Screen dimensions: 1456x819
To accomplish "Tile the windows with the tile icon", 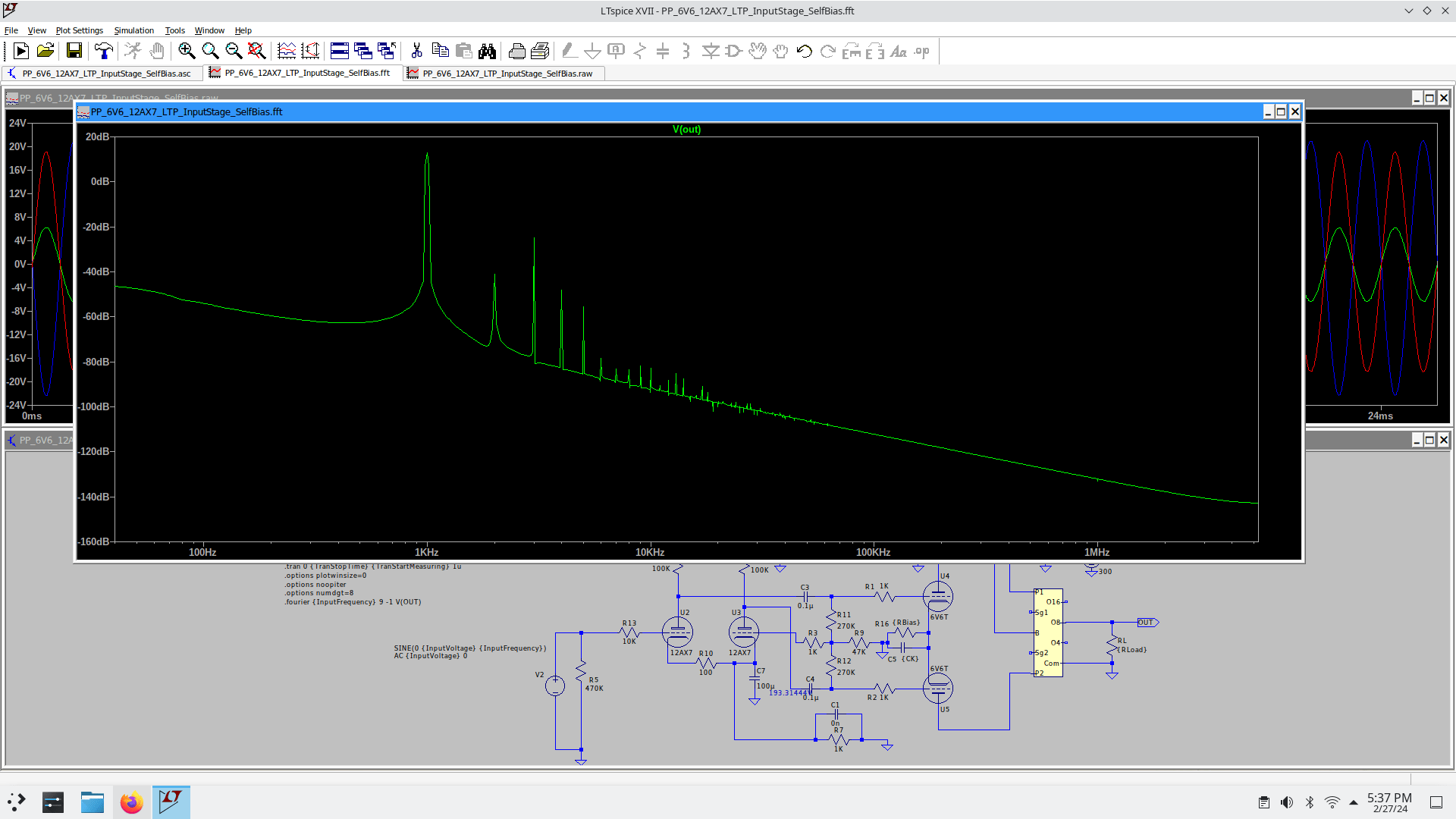I will [x=340, y=51].
